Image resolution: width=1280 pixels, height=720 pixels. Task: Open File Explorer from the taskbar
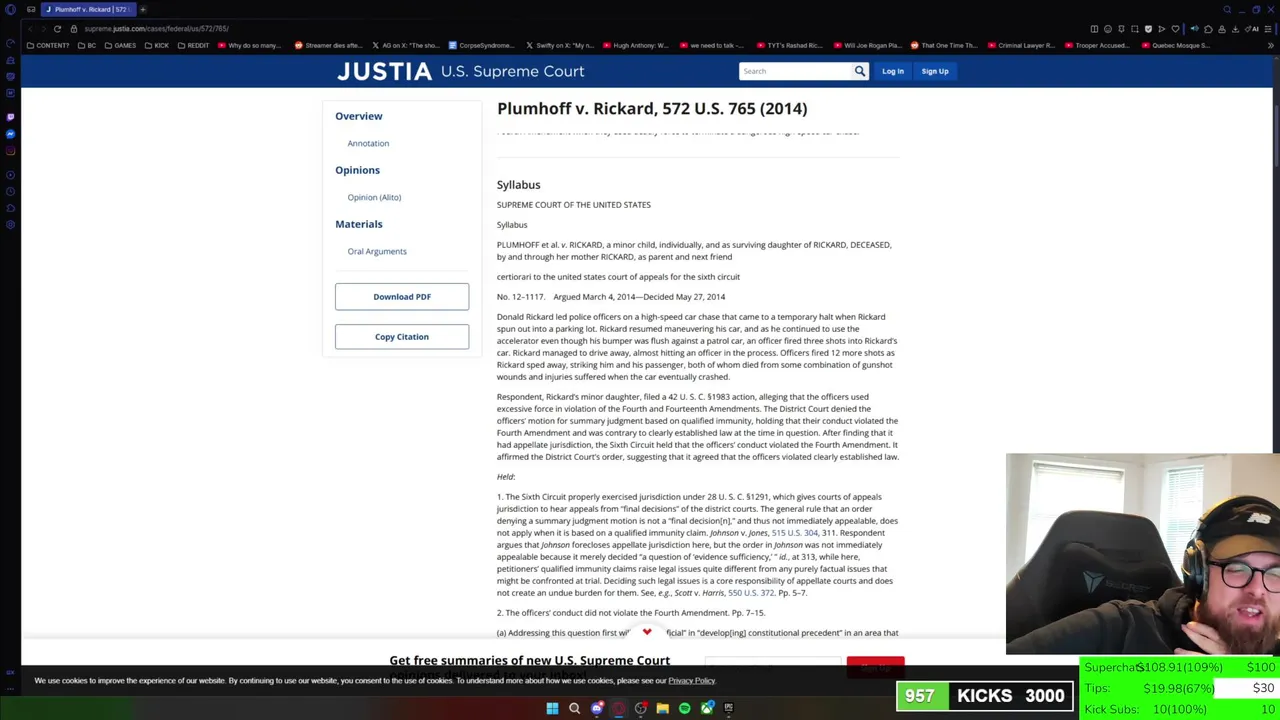(x=662, y=708)
